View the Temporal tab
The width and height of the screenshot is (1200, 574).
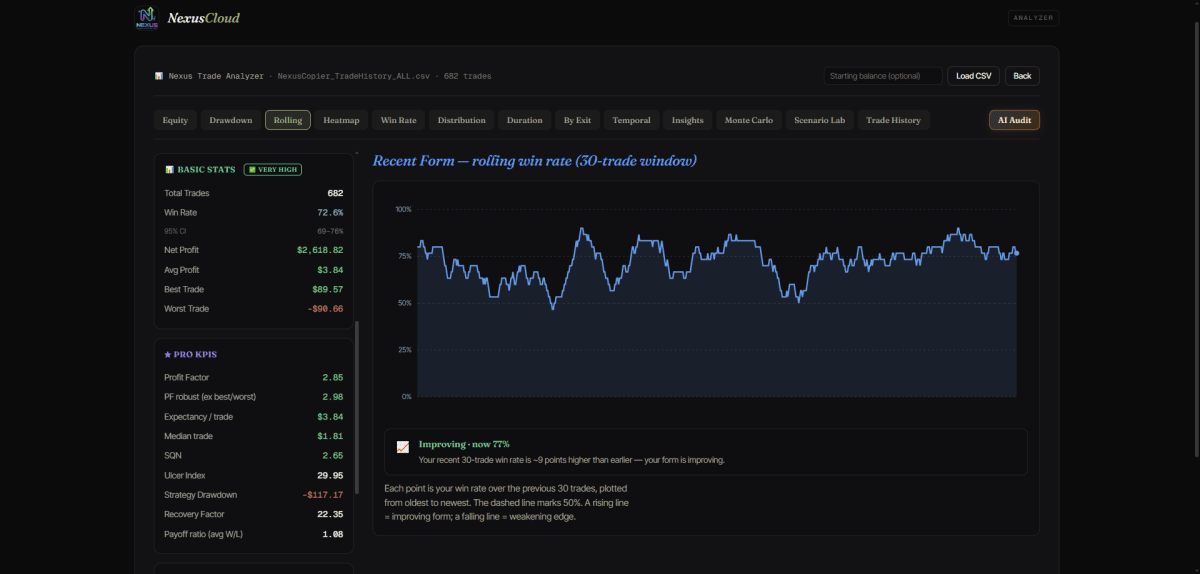[631, 120]
